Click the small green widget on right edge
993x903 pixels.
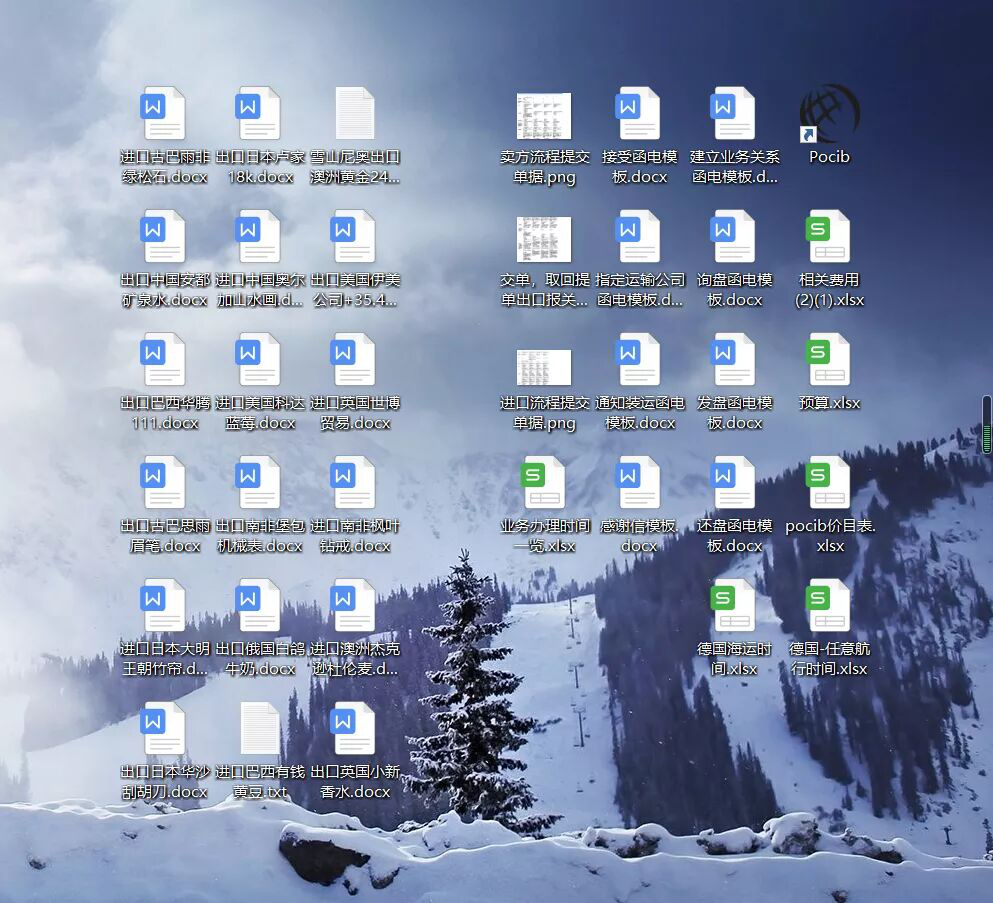point(987,425)
